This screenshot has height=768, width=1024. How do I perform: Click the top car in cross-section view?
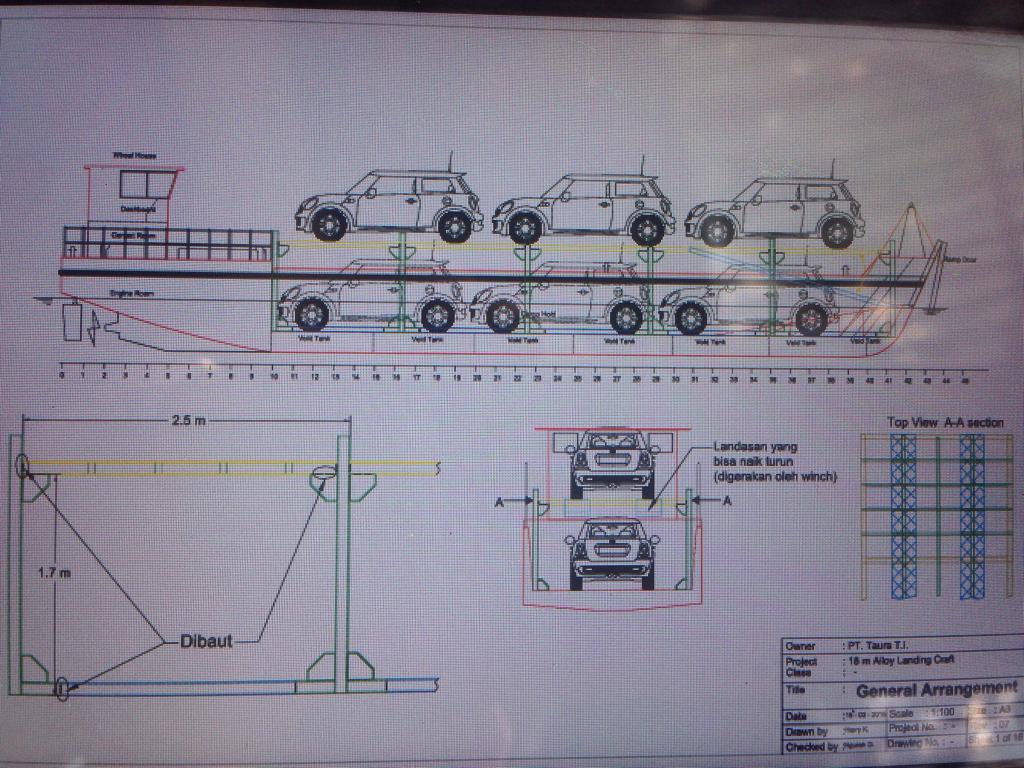coord(612,462)
